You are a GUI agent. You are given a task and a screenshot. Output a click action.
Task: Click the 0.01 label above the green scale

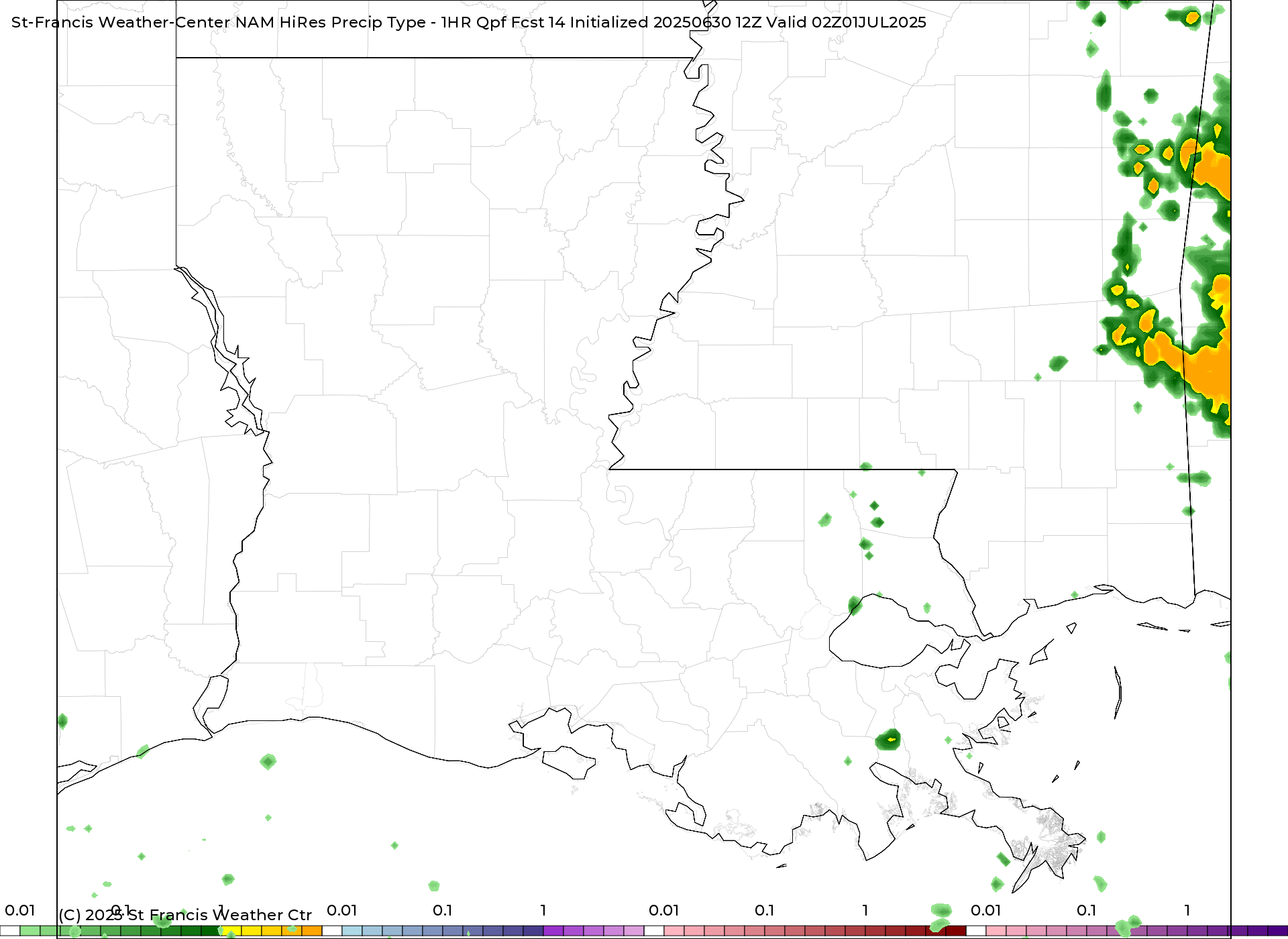19,910
